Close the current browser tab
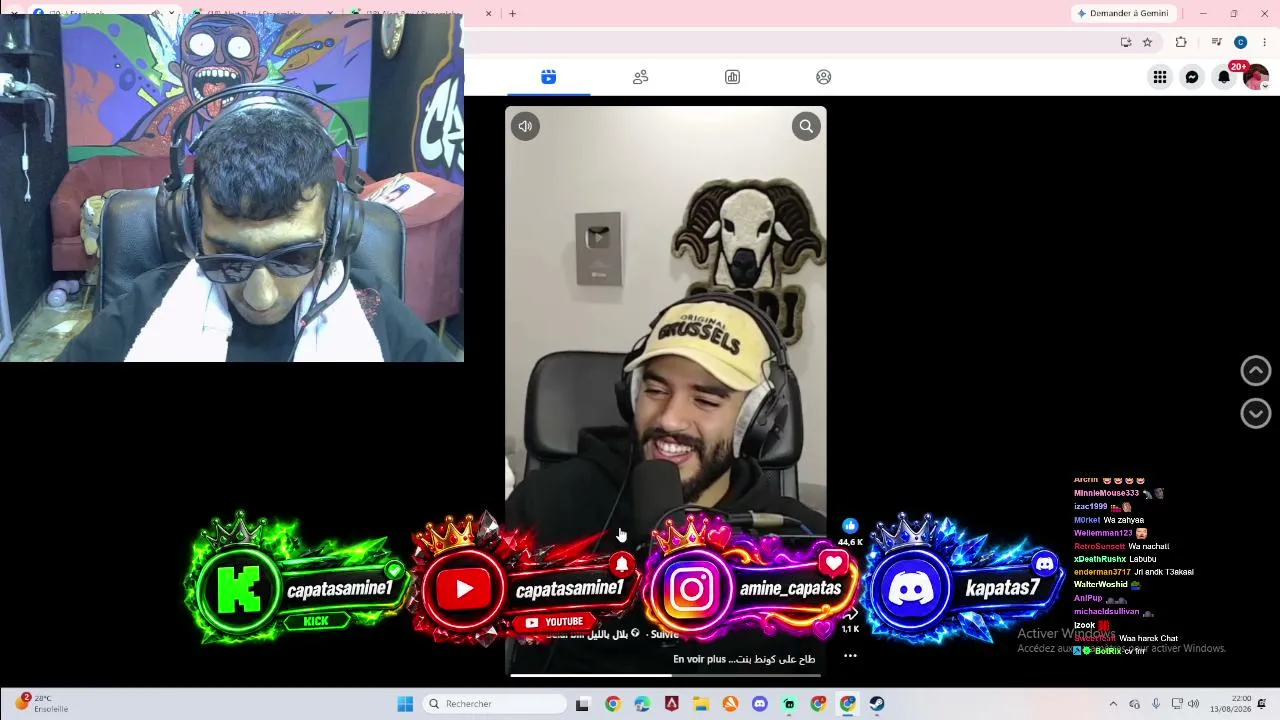 [x=488, y=14]
